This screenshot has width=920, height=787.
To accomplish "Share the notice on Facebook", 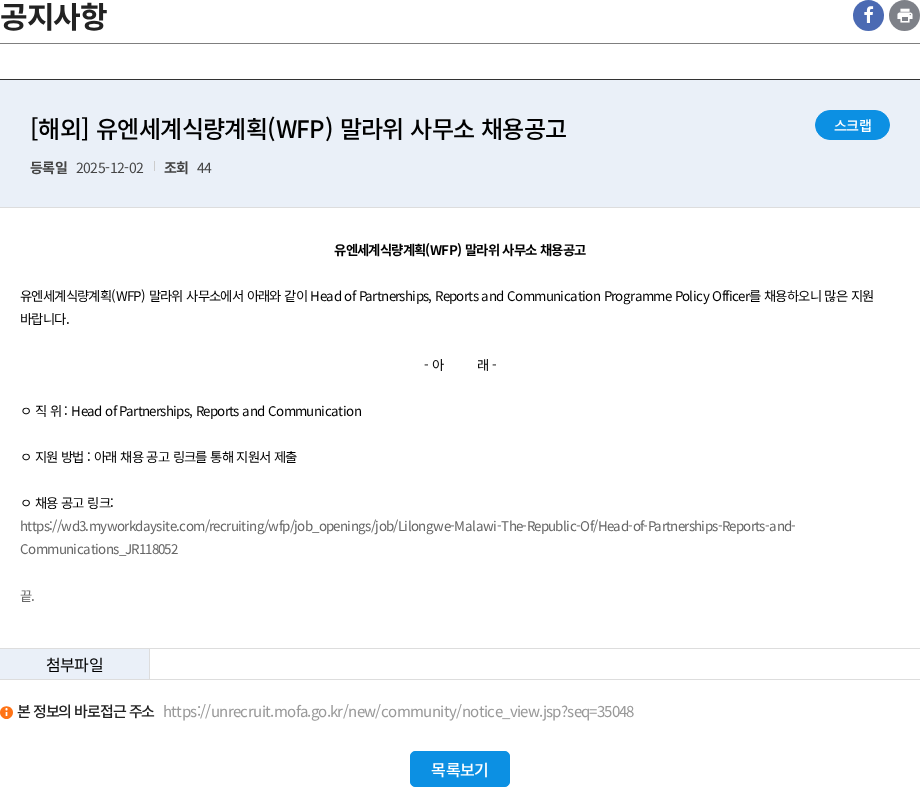I will pos(868,16).
